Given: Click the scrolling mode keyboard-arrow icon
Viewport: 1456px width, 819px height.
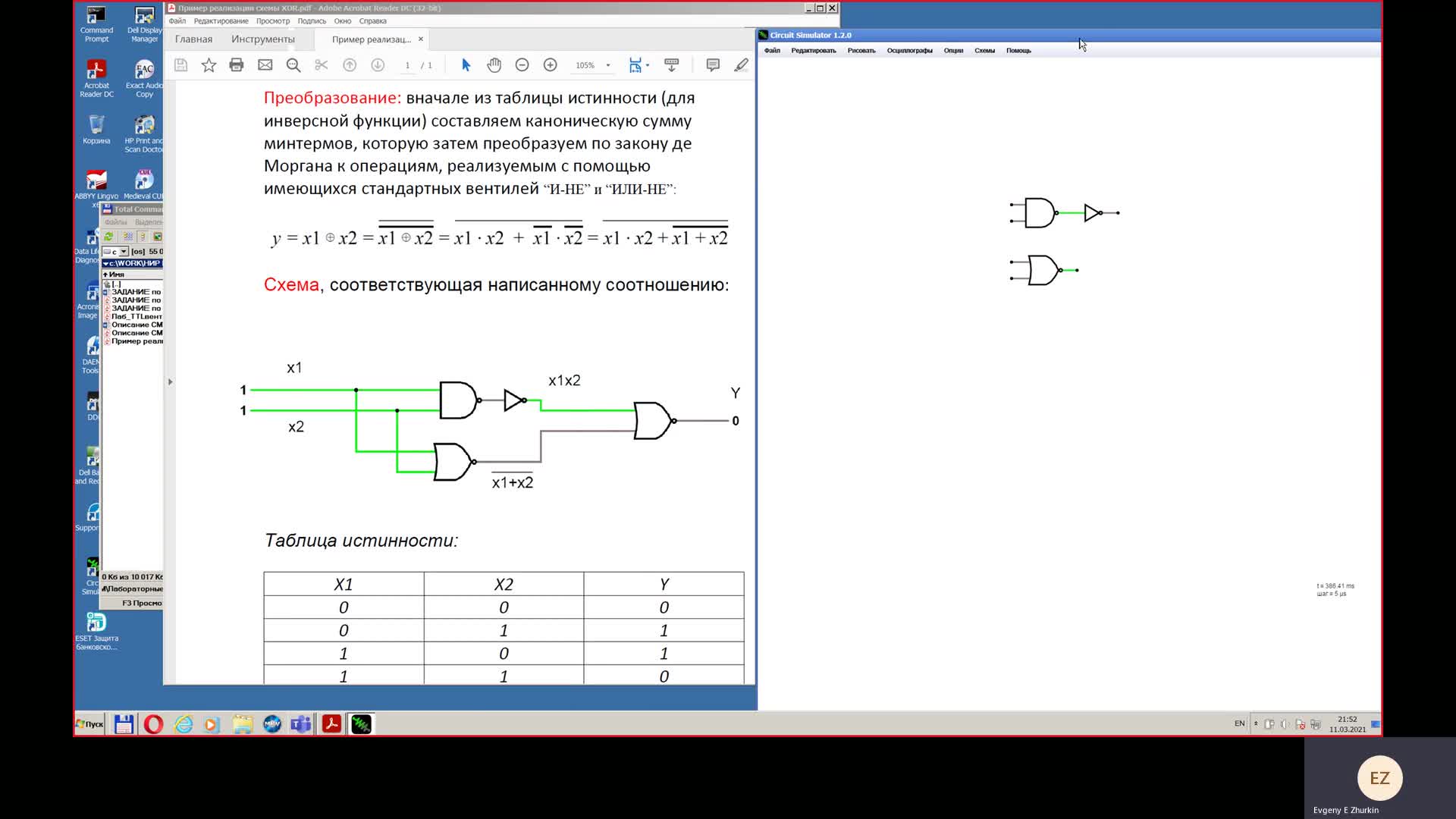Looking at the screenshot, I should 671,65.
